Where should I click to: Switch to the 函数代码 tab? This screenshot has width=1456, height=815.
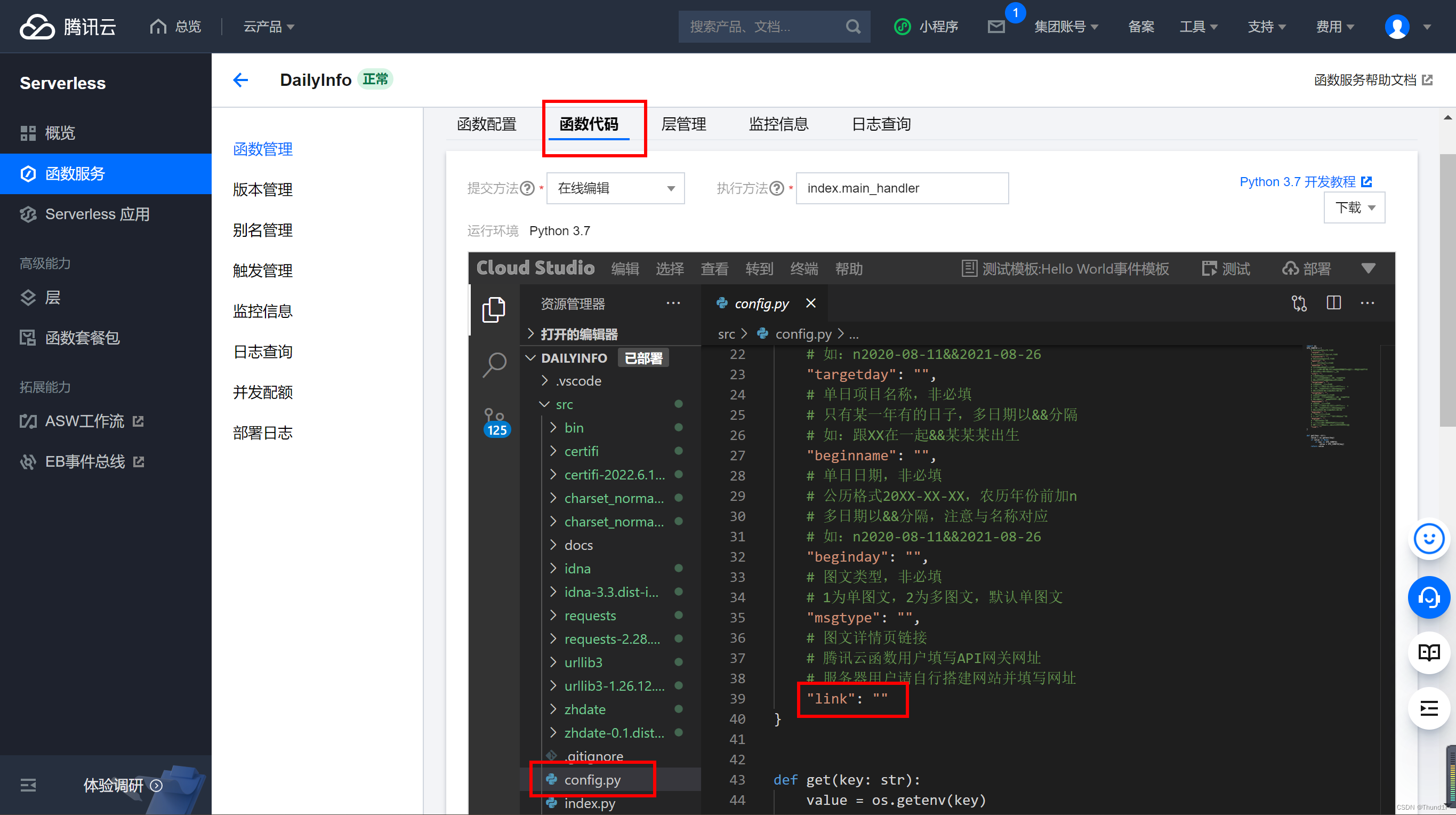(x=589, y=124)
